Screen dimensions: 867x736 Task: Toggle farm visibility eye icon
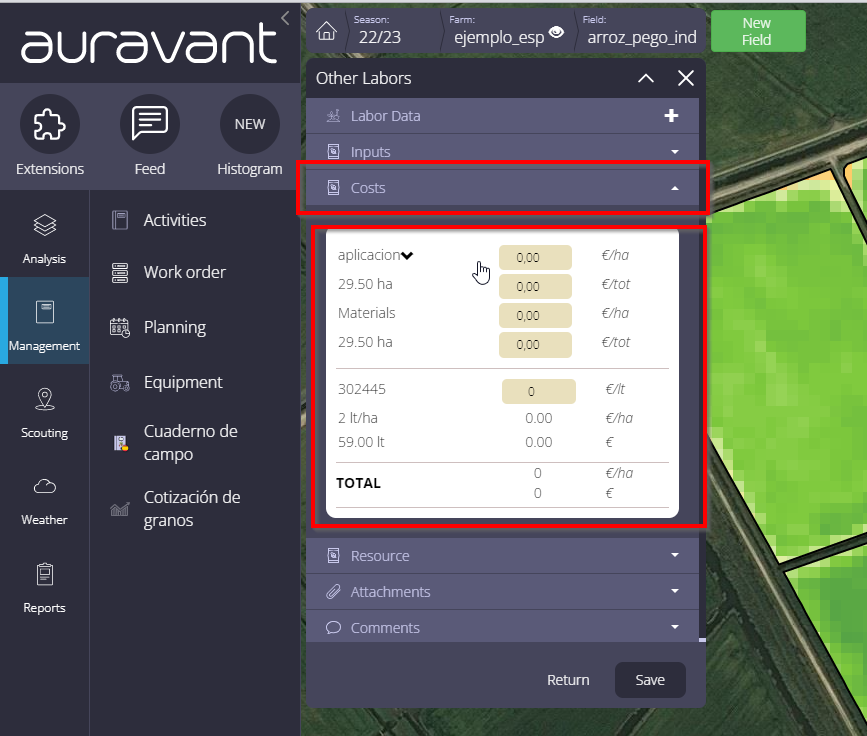(556, 33)
